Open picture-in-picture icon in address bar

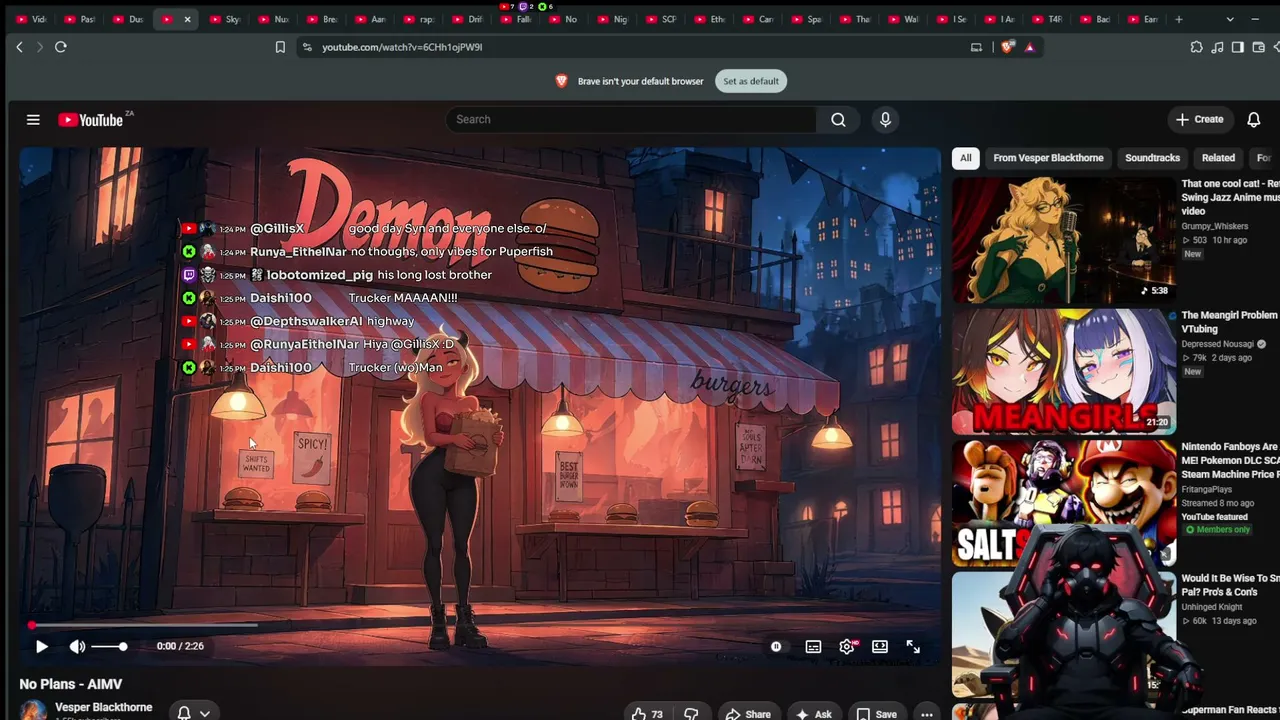(x=976, y=47)
